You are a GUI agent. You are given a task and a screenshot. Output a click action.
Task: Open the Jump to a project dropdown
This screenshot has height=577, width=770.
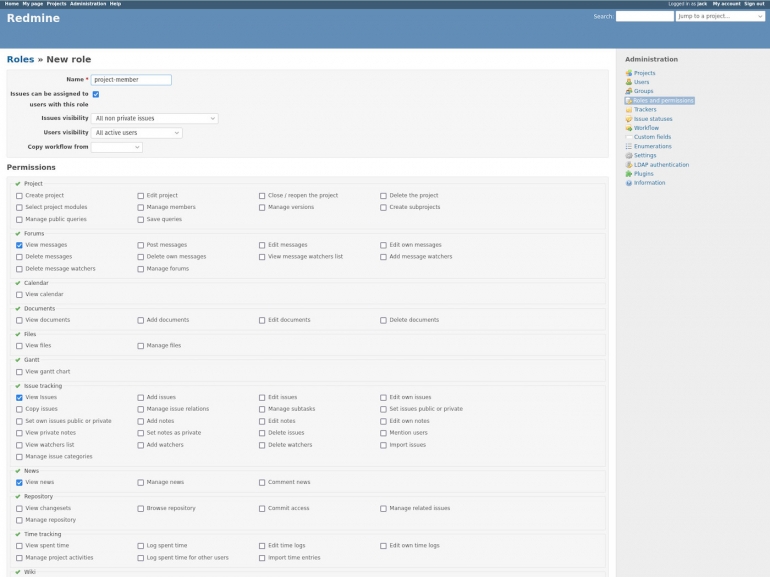[x=720, y=16]
